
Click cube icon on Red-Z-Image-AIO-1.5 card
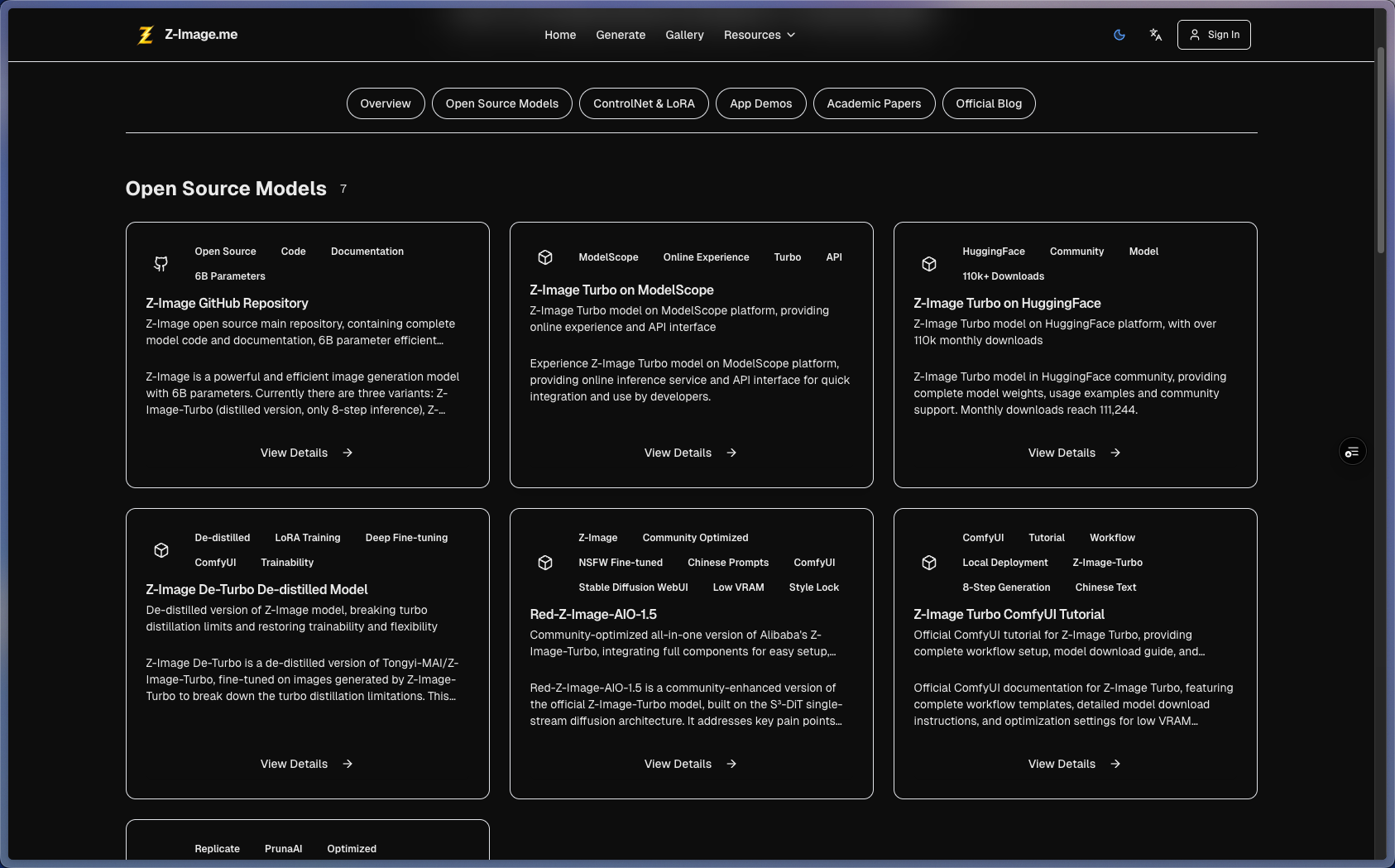(x=545, y=563)
